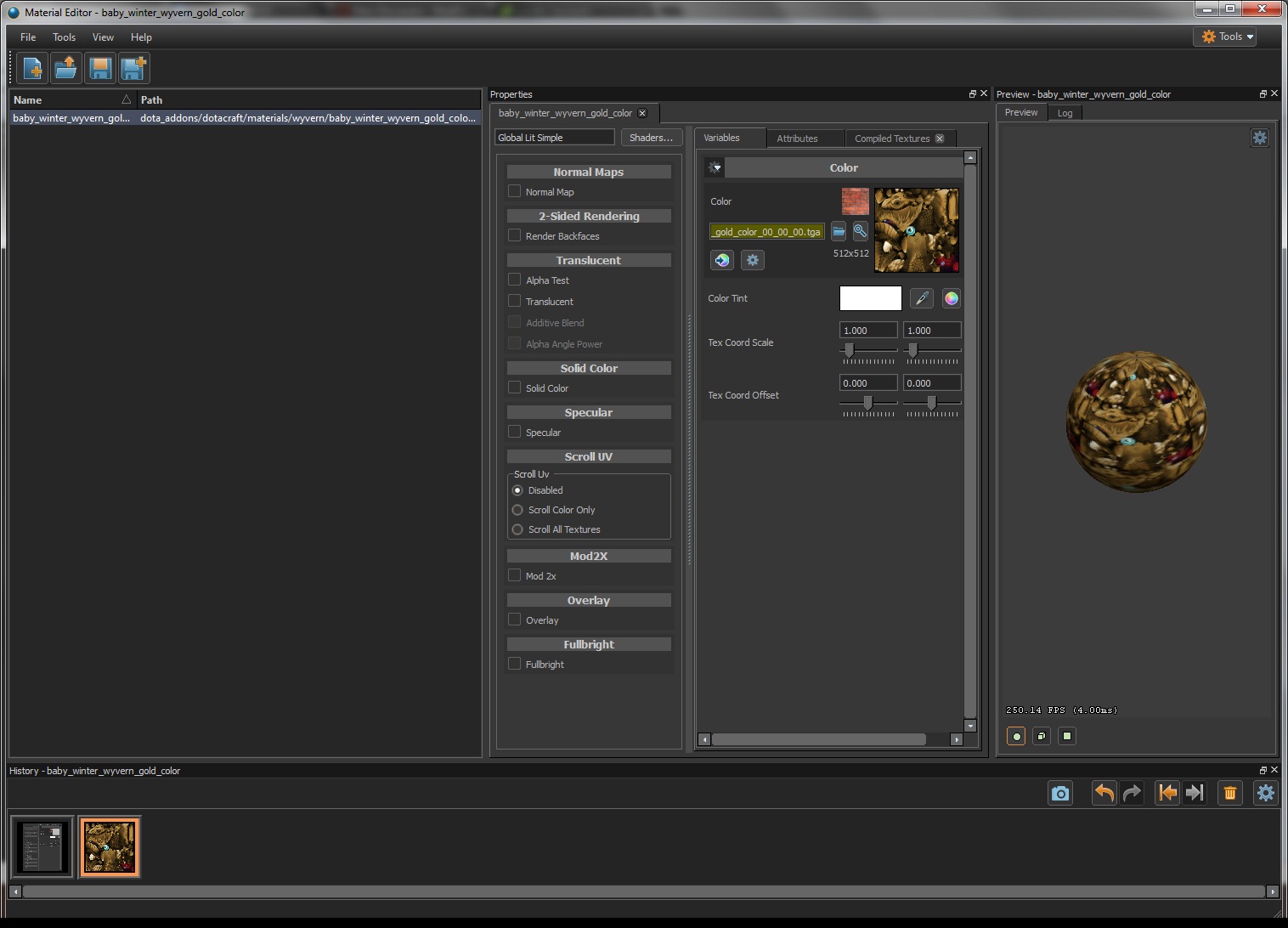Open the File menu
Viewport: 1288px width, 928px height.
pyautogui.click(x=28, y=37)
